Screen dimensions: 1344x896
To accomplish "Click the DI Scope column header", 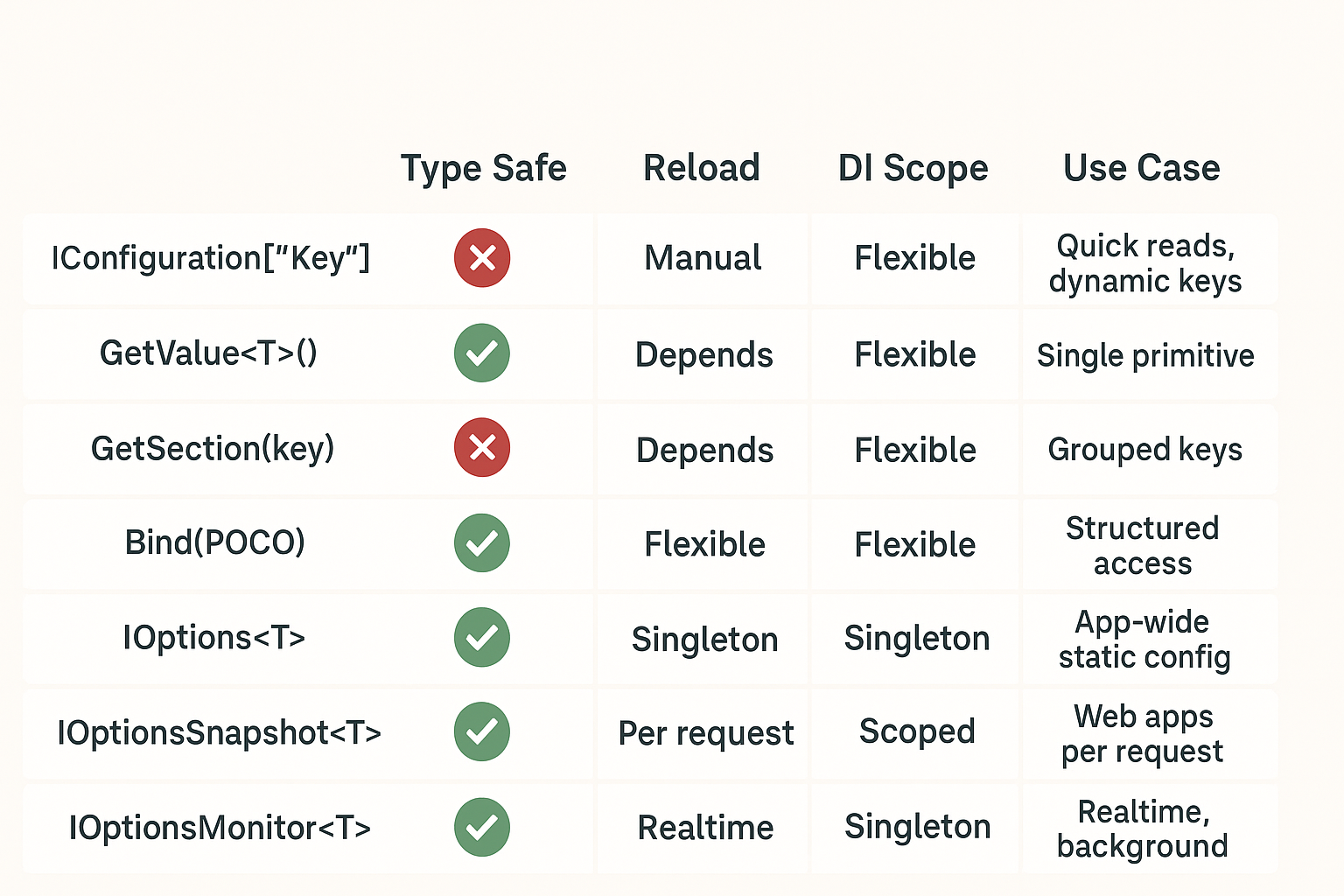I will [x=913, y=168].
